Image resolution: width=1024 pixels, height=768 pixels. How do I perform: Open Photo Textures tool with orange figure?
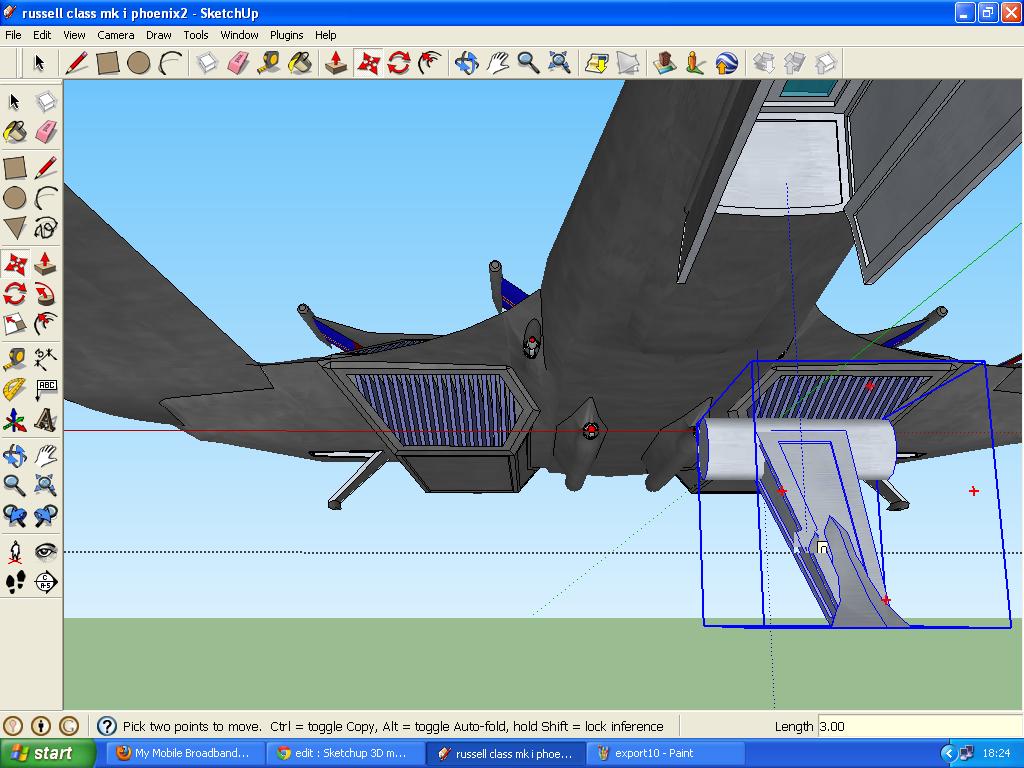(696, 63)
